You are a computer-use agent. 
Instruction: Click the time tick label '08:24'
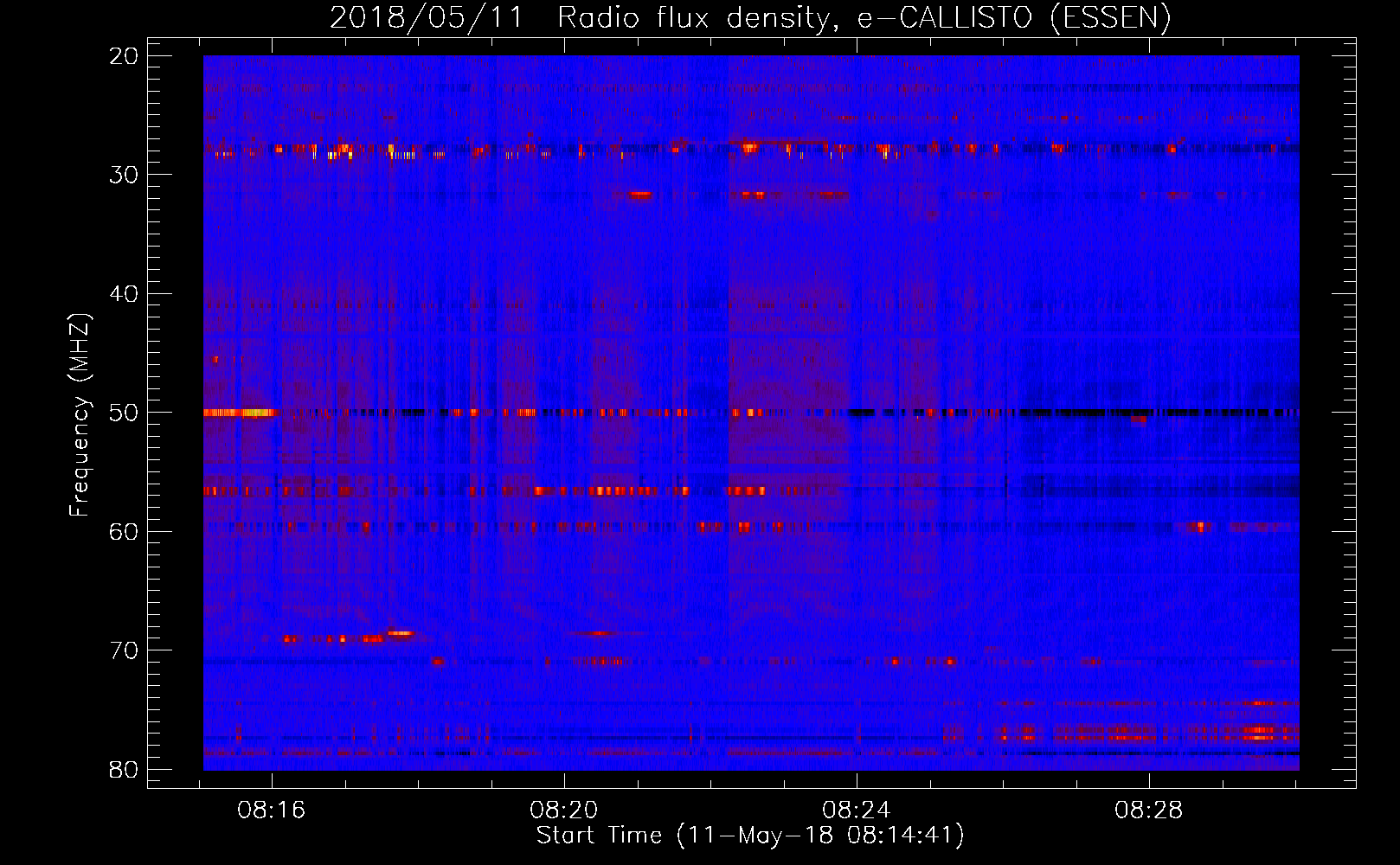click(x=857, y=811)
